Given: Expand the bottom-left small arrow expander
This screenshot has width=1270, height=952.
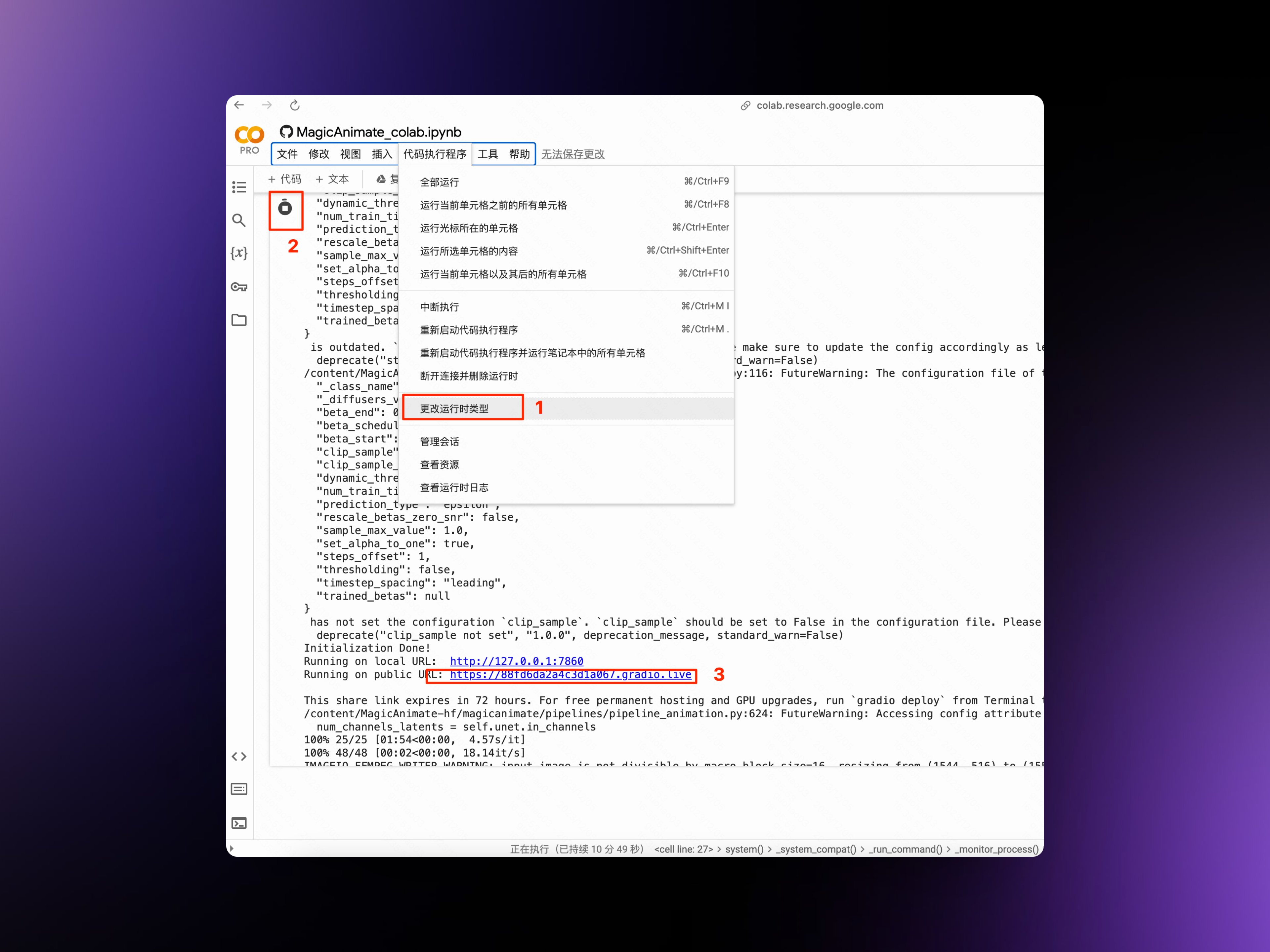Looking at the screenshot, I should pyautogui.click(x=232, y=849).
